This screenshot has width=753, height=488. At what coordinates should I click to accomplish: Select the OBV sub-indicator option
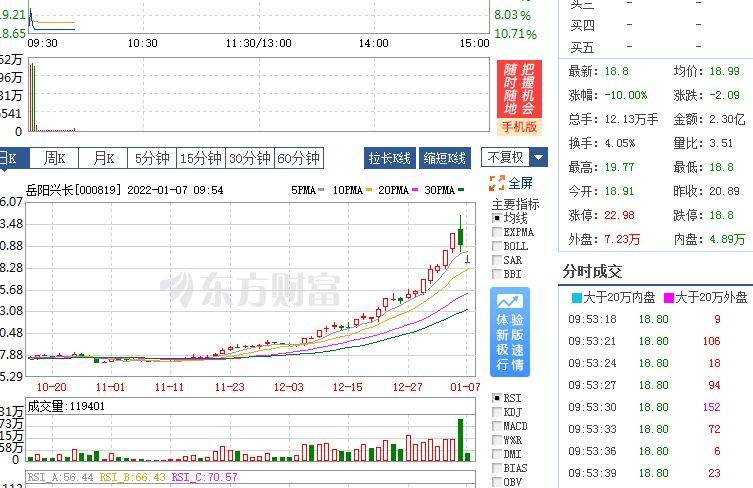[x=497, y=482]
